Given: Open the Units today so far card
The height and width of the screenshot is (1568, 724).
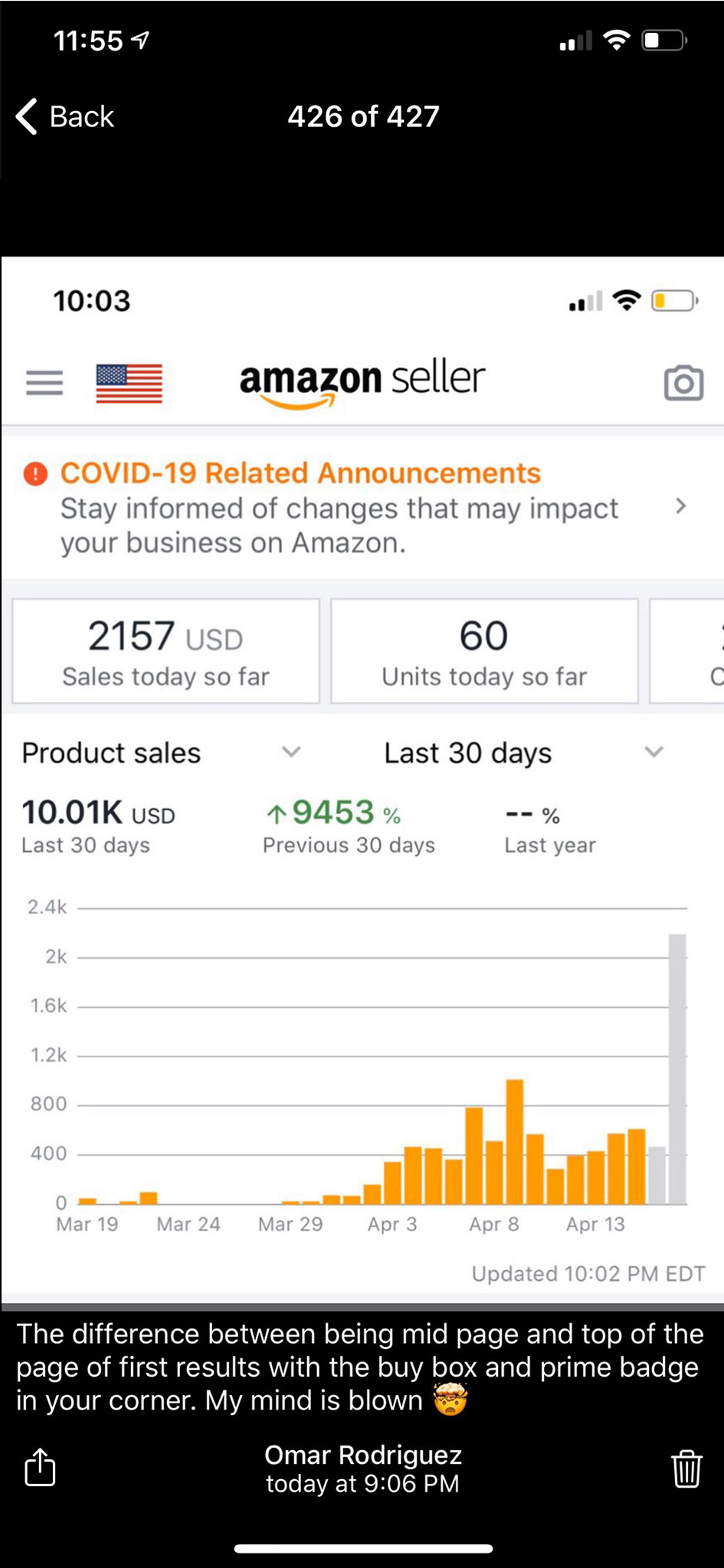Looking at the screenshot, I should point(484,652).
